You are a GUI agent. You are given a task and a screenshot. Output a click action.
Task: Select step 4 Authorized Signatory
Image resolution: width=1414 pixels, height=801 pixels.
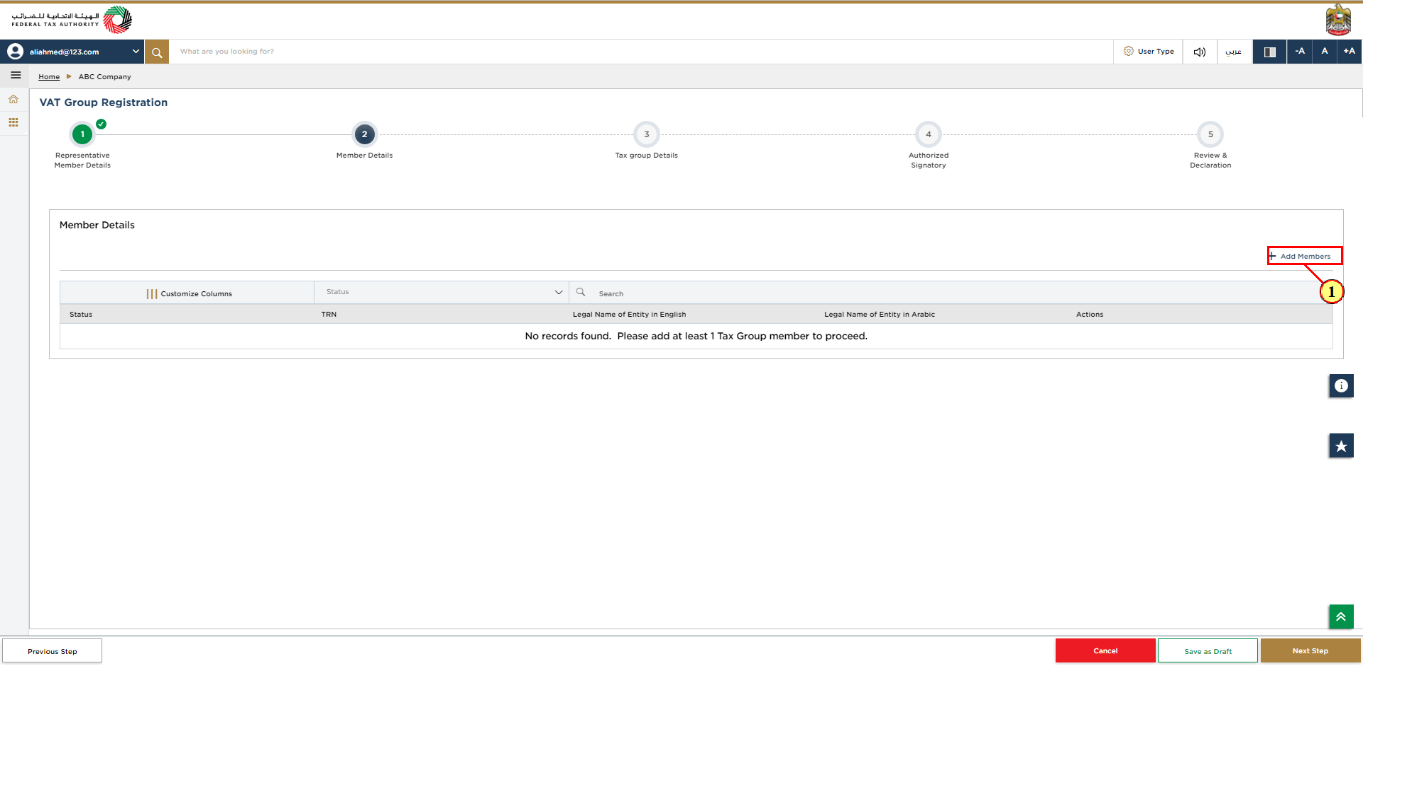(928, 134)
